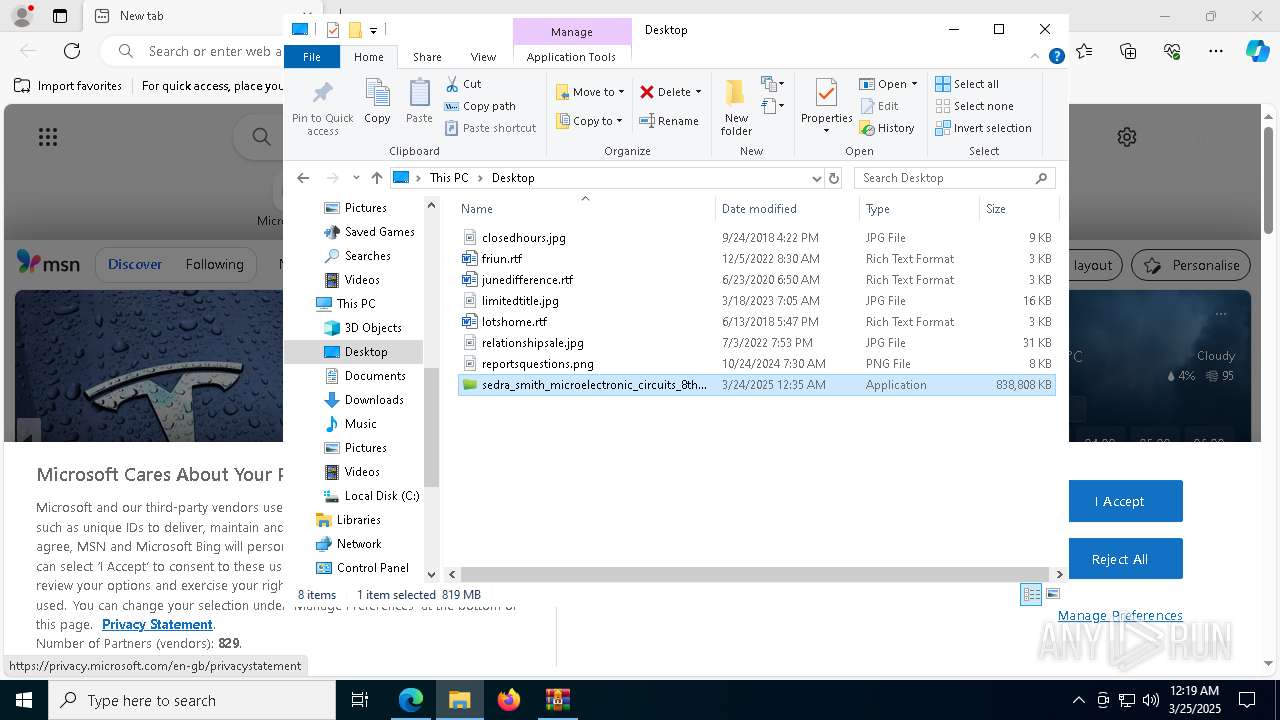Refresh the Edge page
This screenshot has height=720, width=1280.
click(72, 51)
